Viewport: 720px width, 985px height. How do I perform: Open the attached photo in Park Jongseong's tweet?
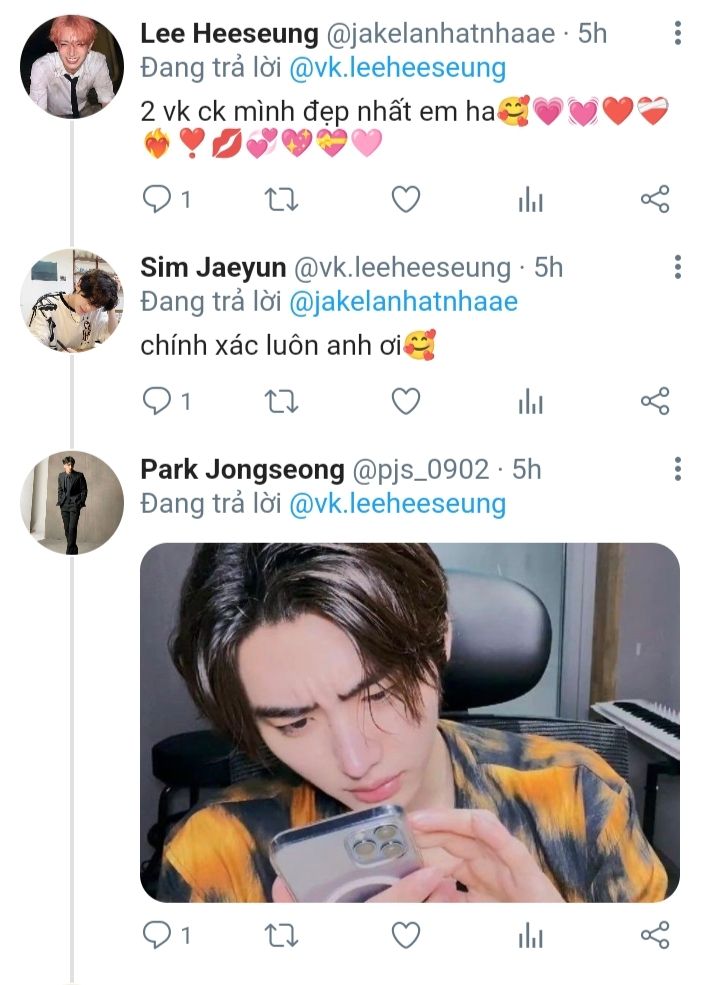point(409,722)
